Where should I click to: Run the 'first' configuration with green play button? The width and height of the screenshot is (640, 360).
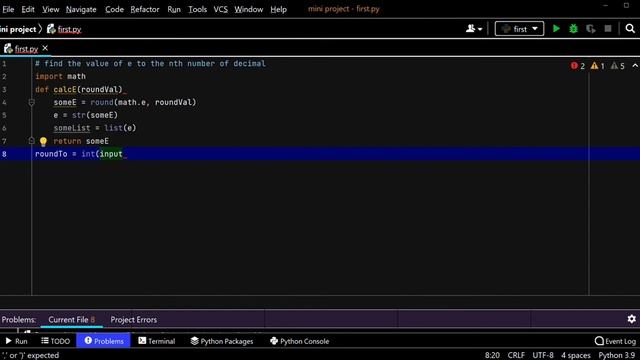pyautogui.click(x=556, y=29)
